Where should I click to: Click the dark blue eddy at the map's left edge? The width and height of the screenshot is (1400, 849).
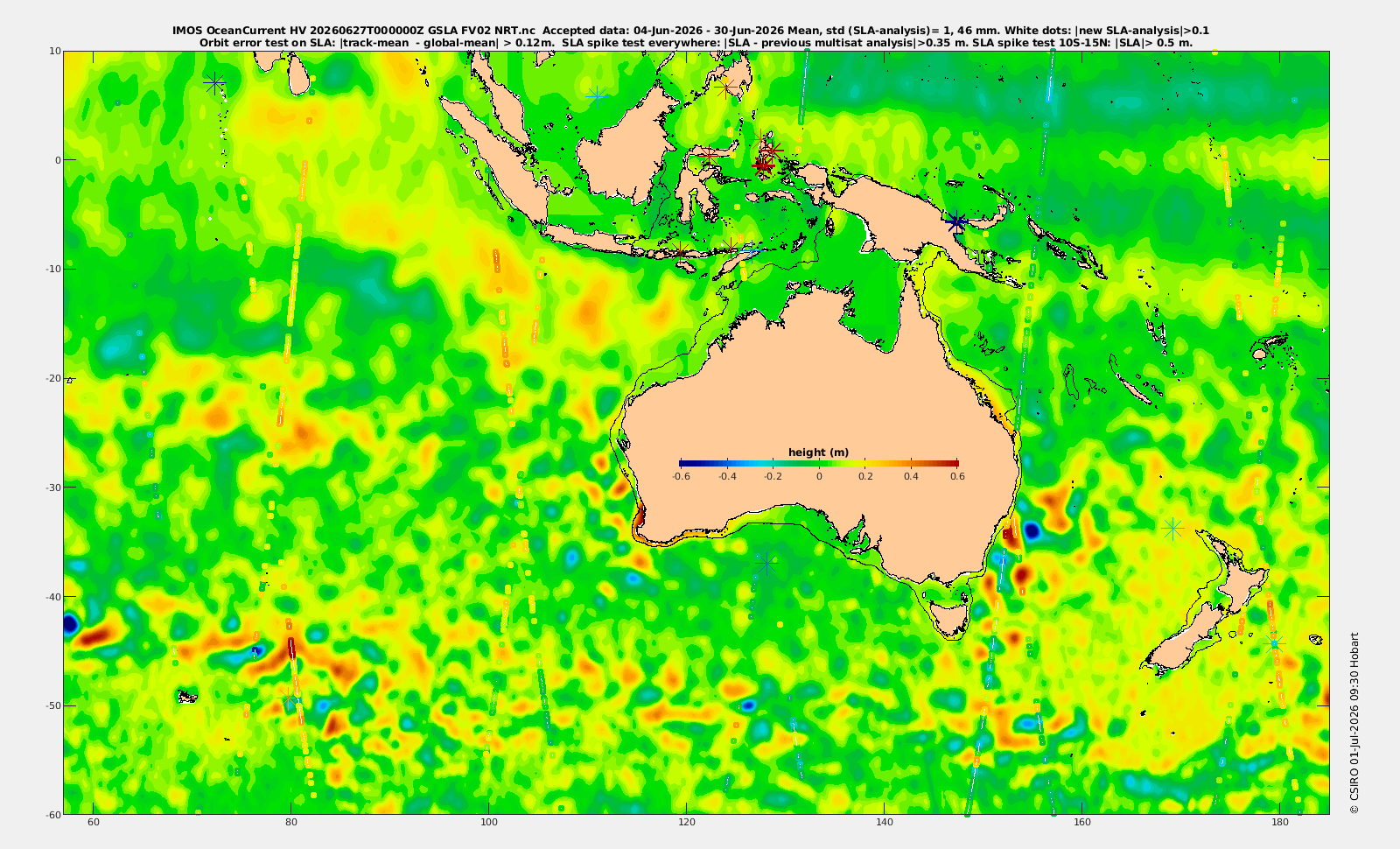(70, 624)
